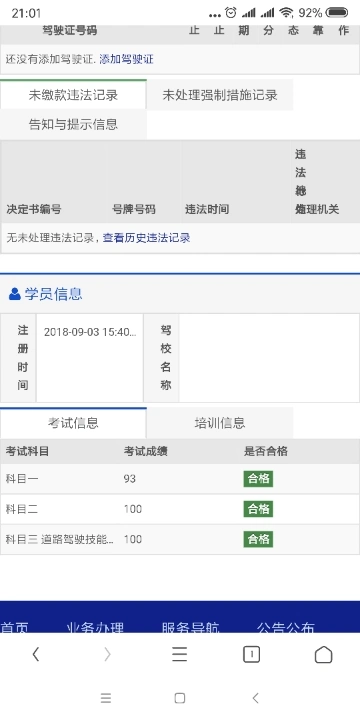The width and height of the screenshot is (360, 720).
Task: Tap Android recent apps button
Action: click(x=106, y=698)
